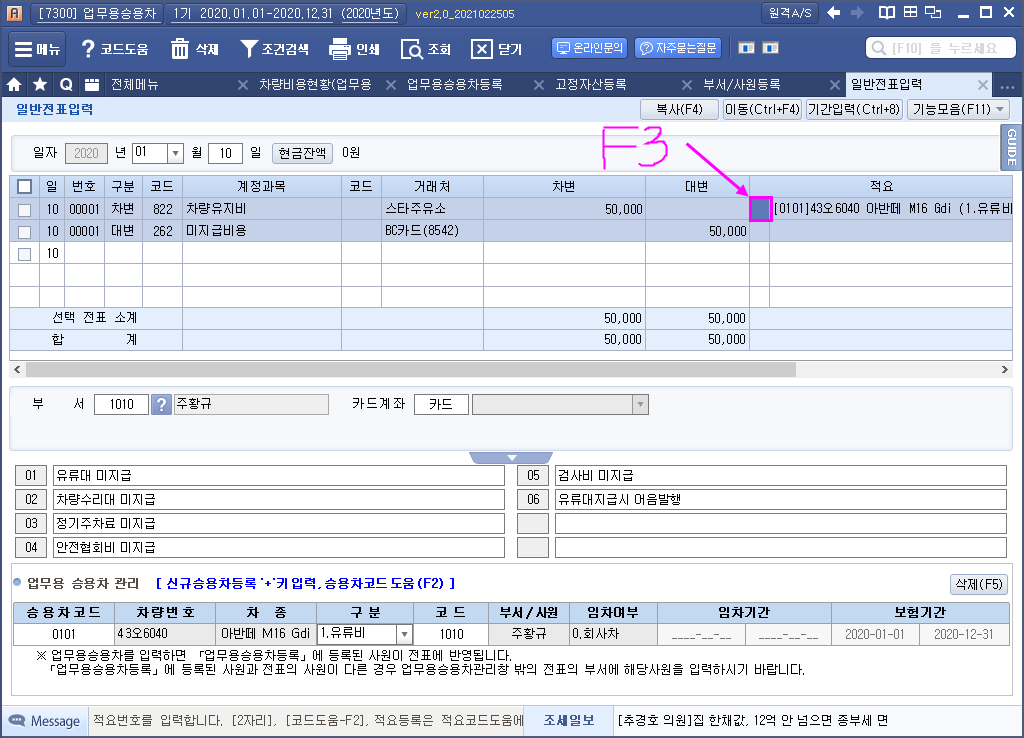Open the tab overflow ellipsis
Viewport: 1024px width, 738px height.
click(x=1007, y=86)
